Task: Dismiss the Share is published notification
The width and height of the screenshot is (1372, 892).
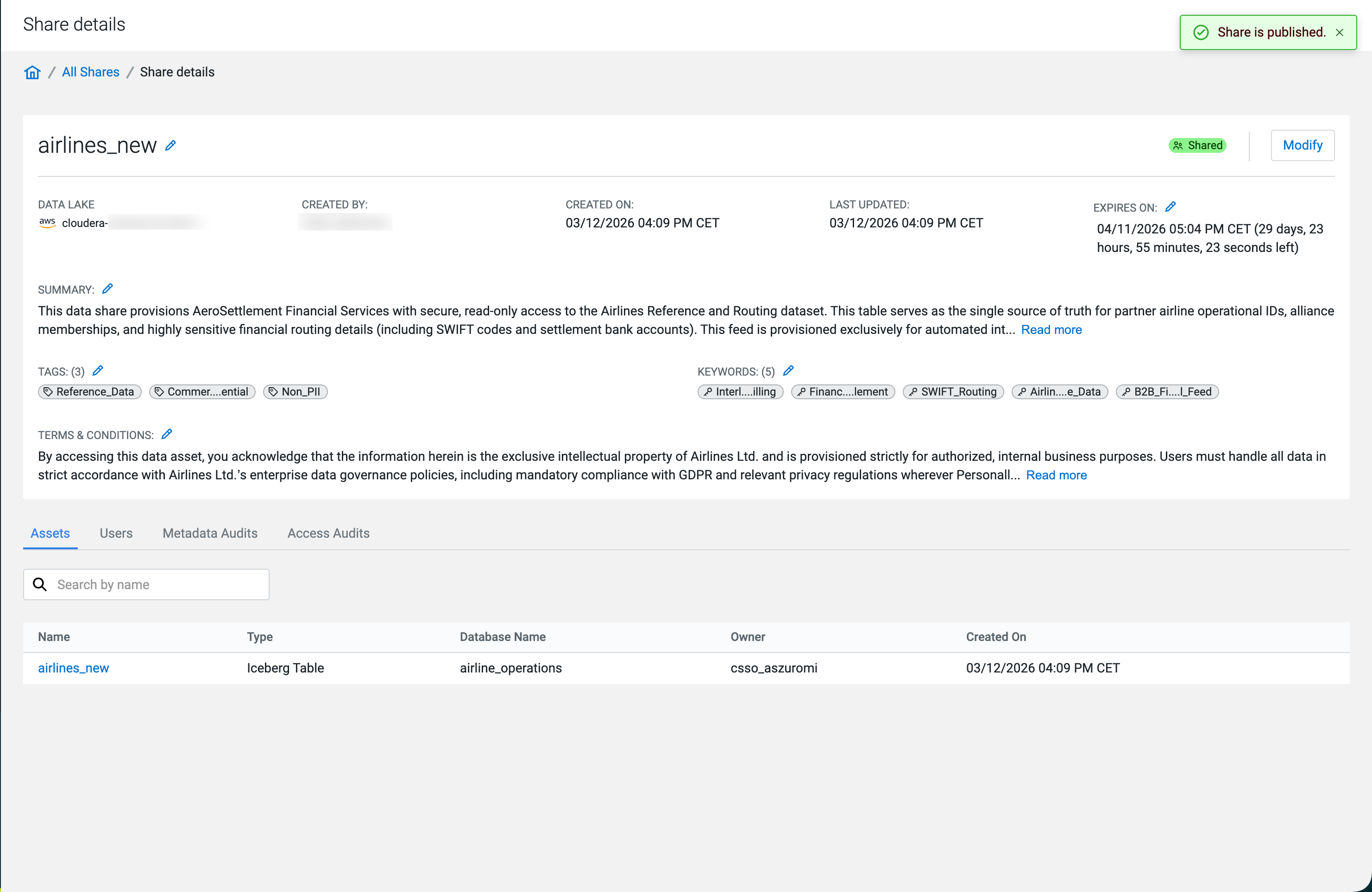Action: (1339, 32)
